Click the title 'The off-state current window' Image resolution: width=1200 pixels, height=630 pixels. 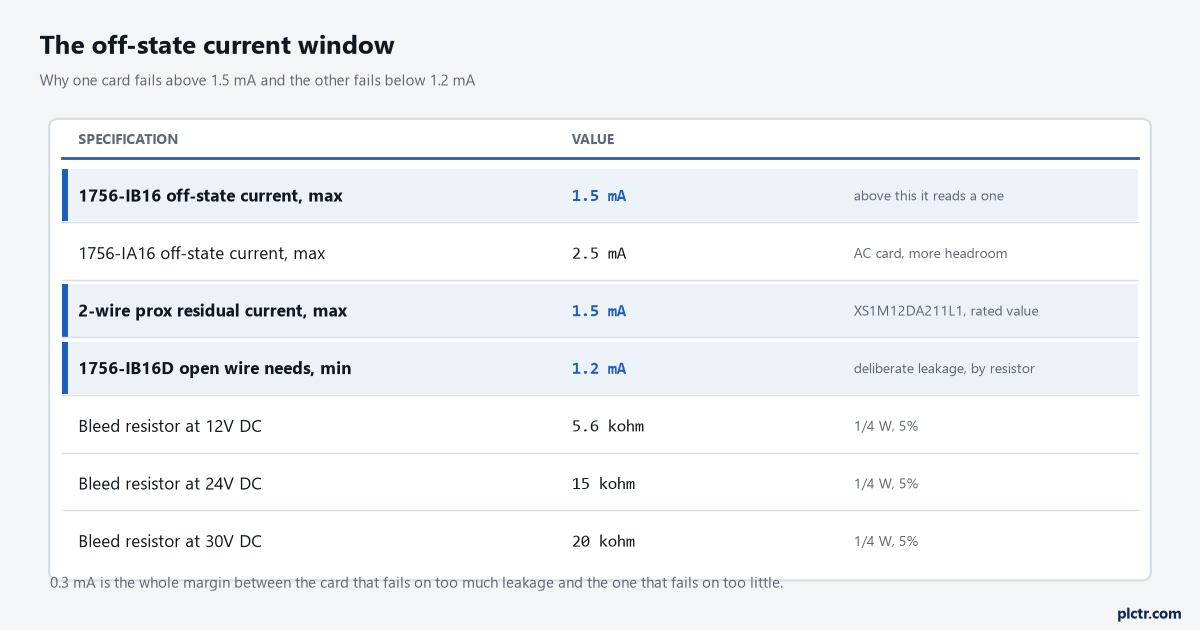pyautogui.click(x=217, y=45)
